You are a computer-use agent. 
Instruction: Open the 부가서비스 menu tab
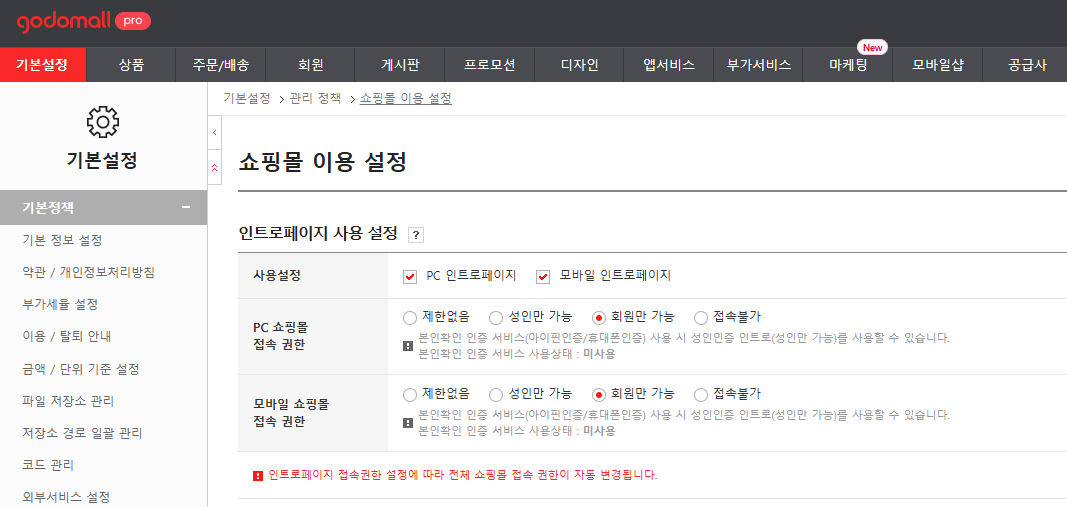pyautogui.click(x=759, y=65)
